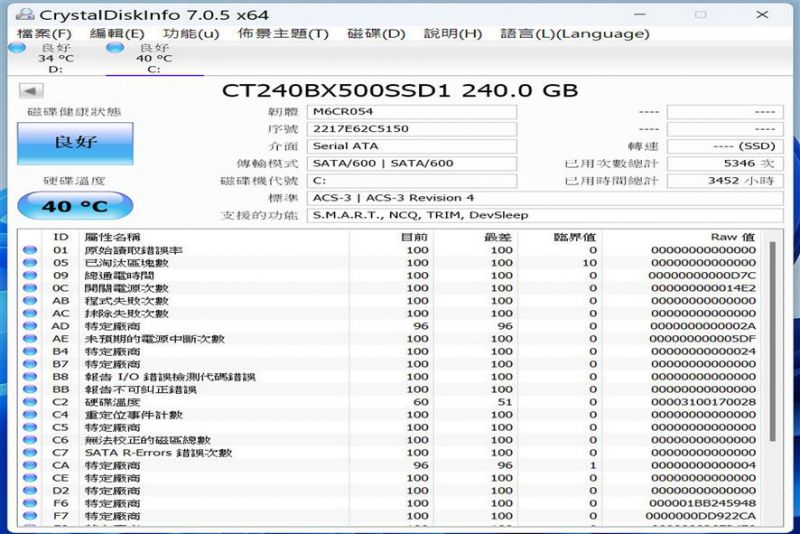Open the 語言(L)(Language) menu
The width and height of the screenshot is (800, 534).
[x=574, y=34]
